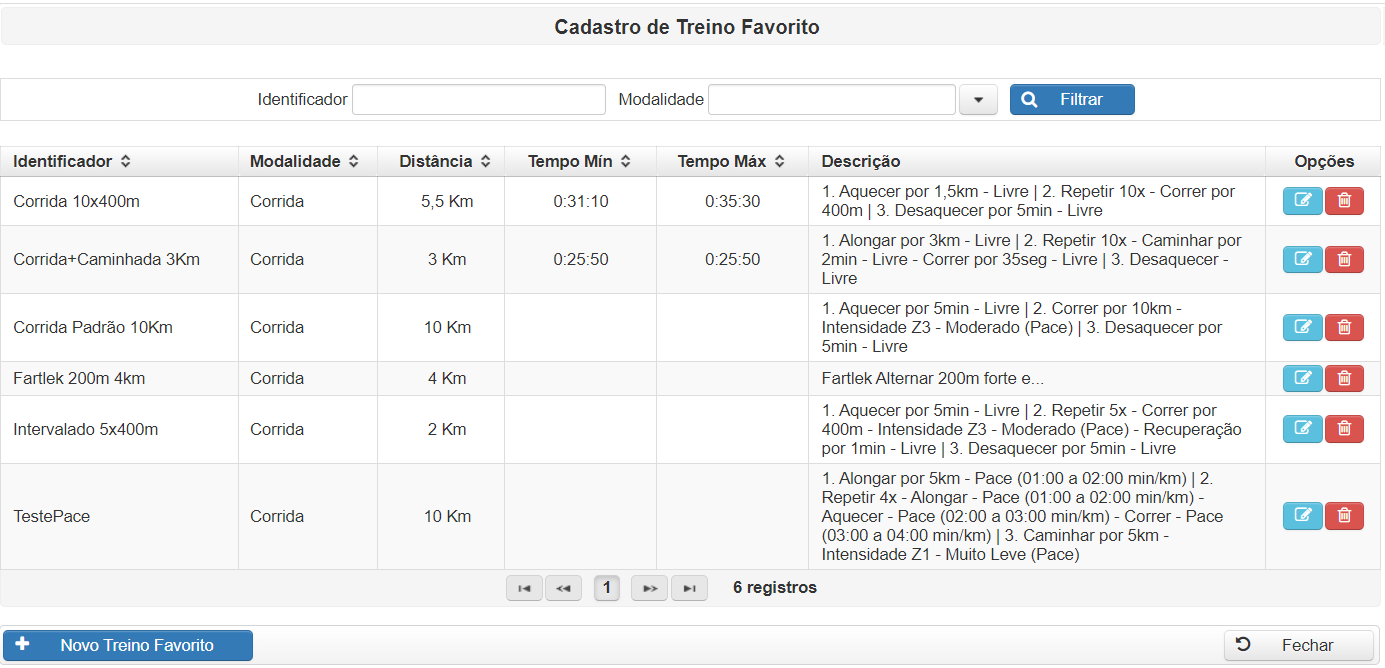The width and height of the screenshot is (1385, 668).
Task: Delete the Intervalado 5x400m workout
Action: coord(1344,429)
